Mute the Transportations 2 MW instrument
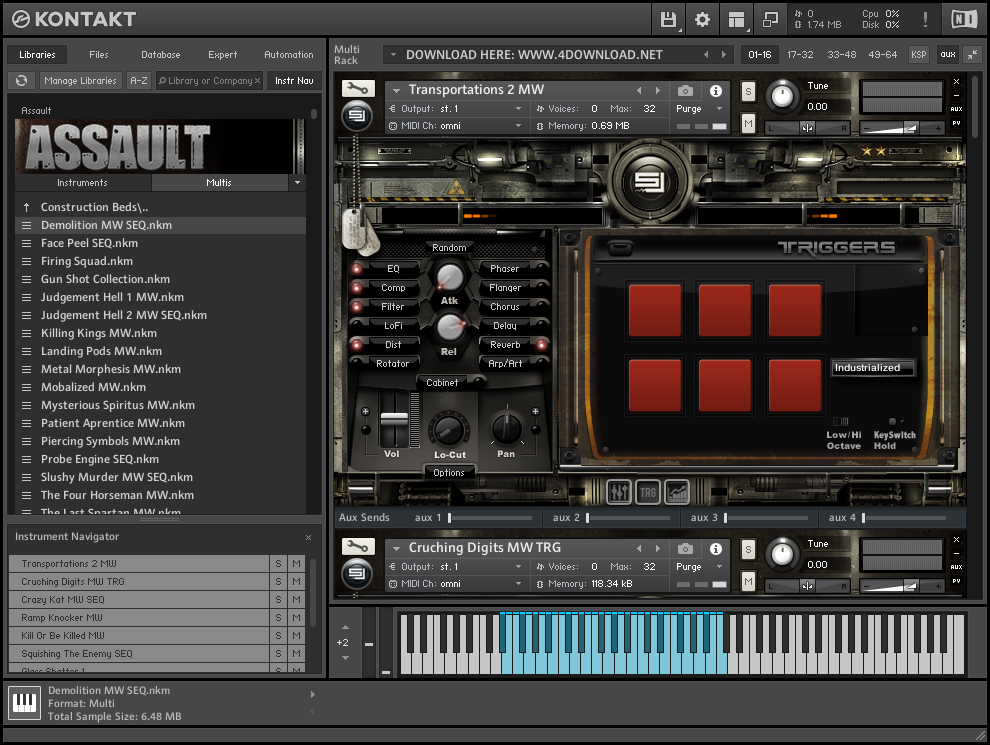Viewport: 990px width, 745px height. (748, 123)
